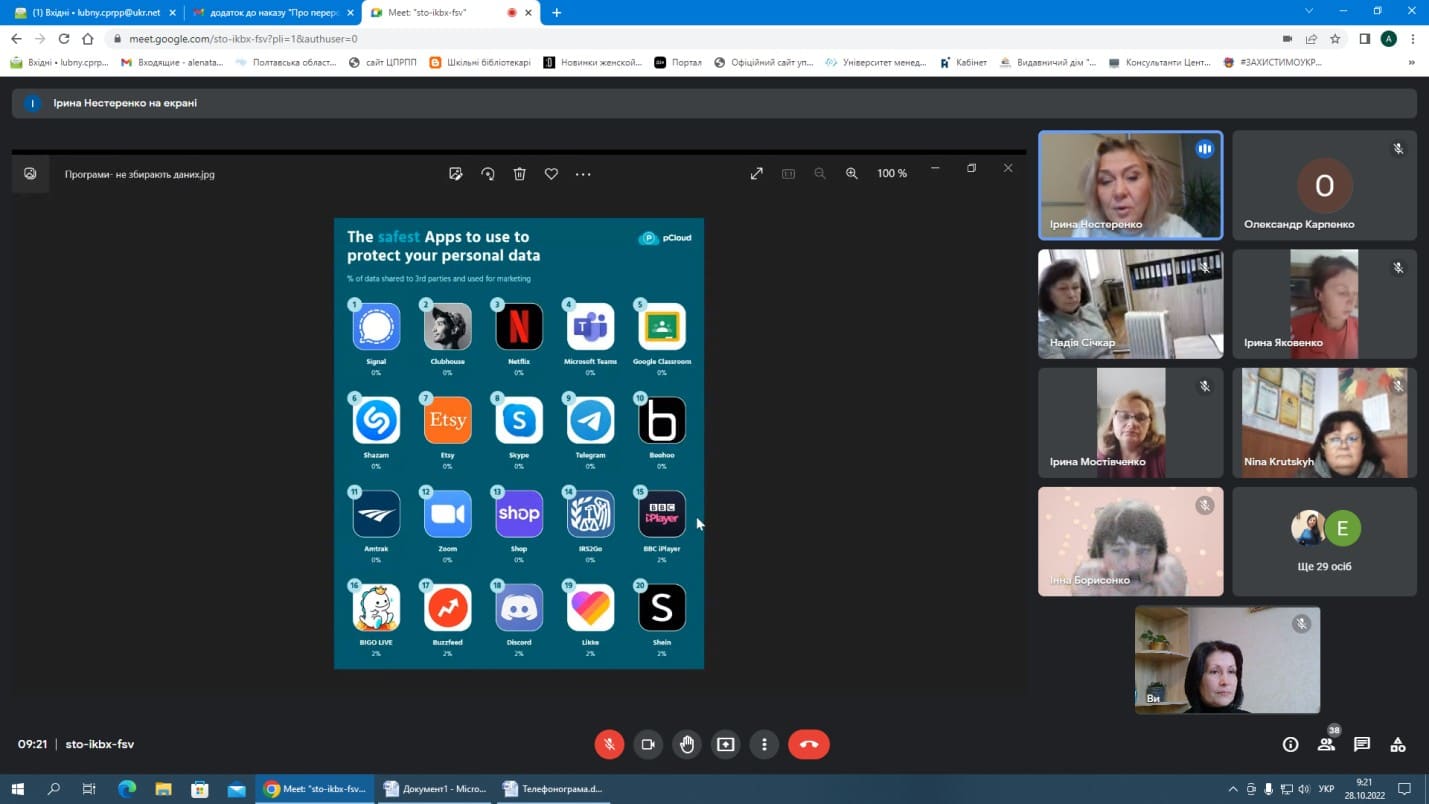Select Nina Krutskyh video tile
1429x804 pixels.
(x=1324, y=423)
